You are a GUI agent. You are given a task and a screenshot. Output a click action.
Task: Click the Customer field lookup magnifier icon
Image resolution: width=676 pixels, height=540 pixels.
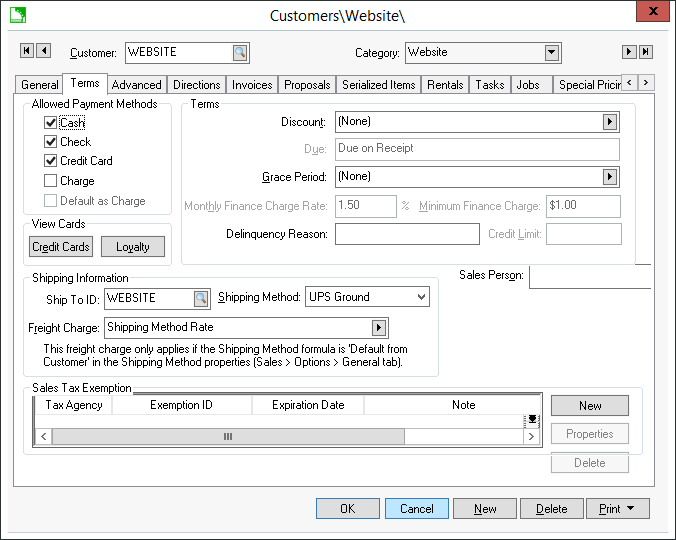pyautogui.click(x=240, y=53)
